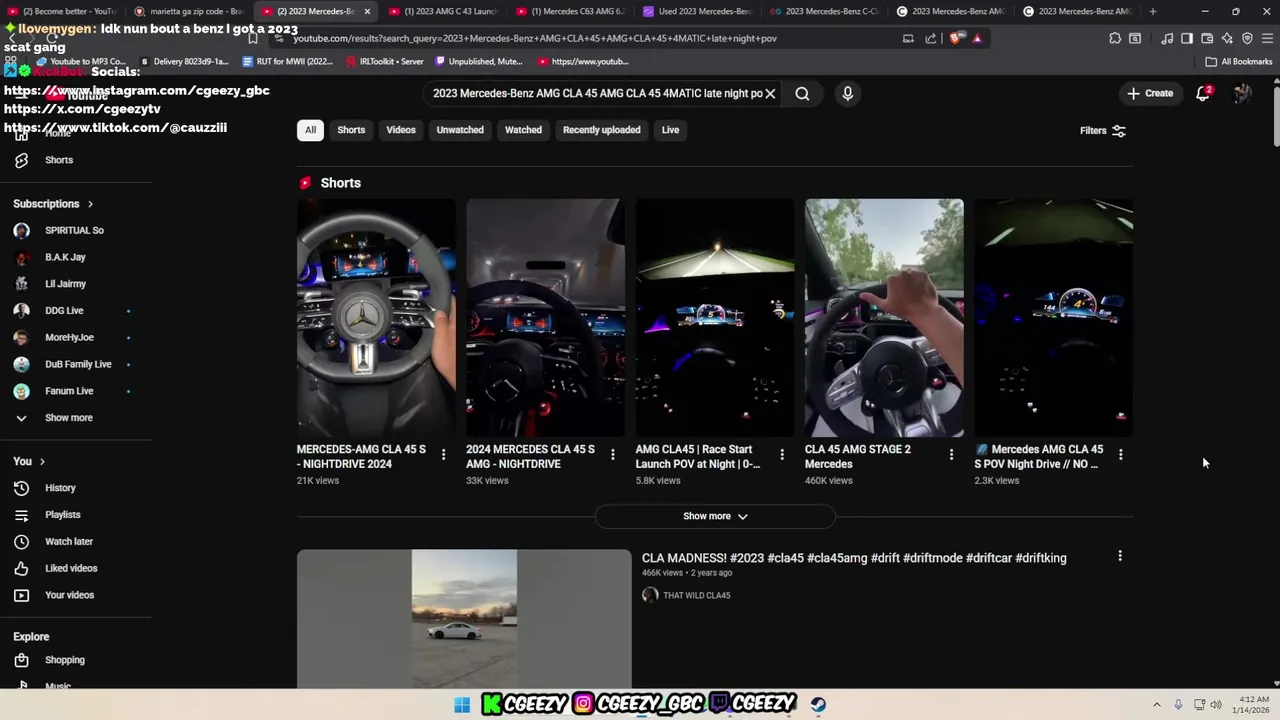
Task: Open options for CLA 45 S POV Night Drive short
Action: (1120, 454)
